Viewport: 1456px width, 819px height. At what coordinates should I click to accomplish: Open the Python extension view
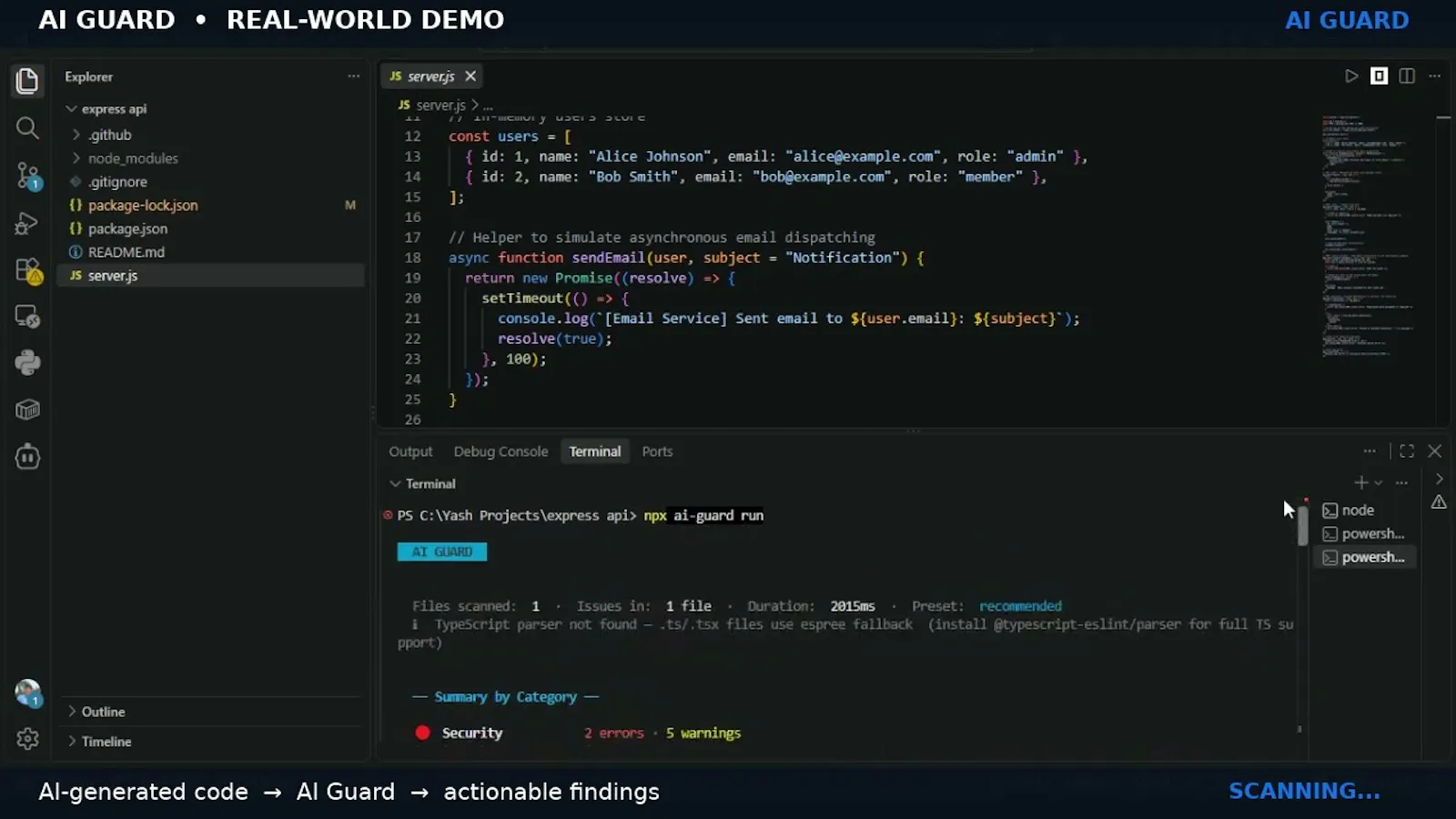click(x=27, y=363)
